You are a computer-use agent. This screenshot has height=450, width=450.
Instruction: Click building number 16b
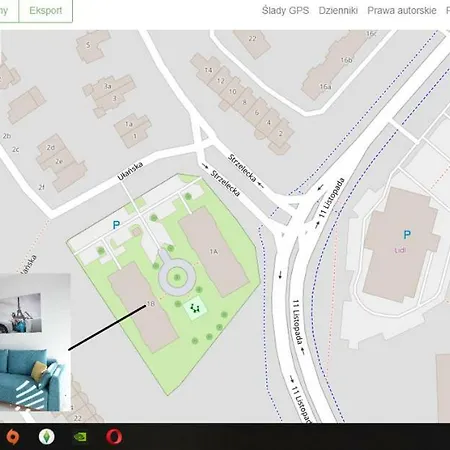click(346, 60)
